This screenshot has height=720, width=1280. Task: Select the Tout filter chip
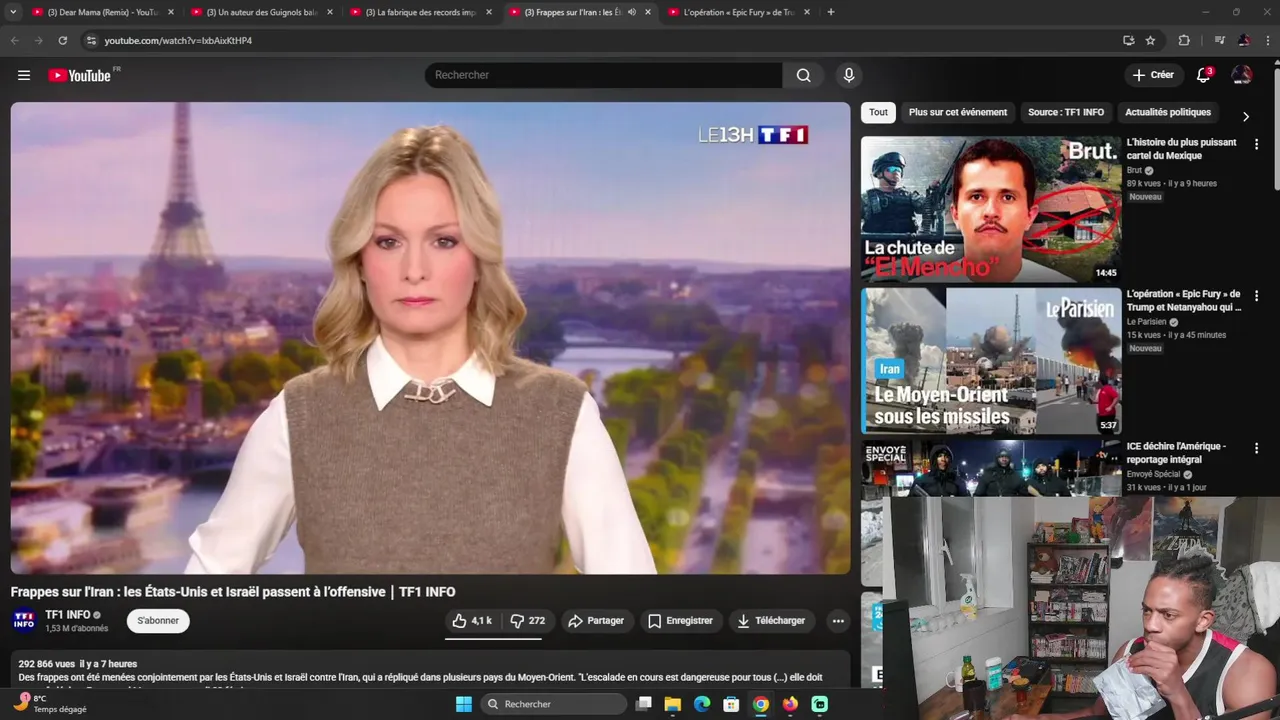(x=878, y=112)
